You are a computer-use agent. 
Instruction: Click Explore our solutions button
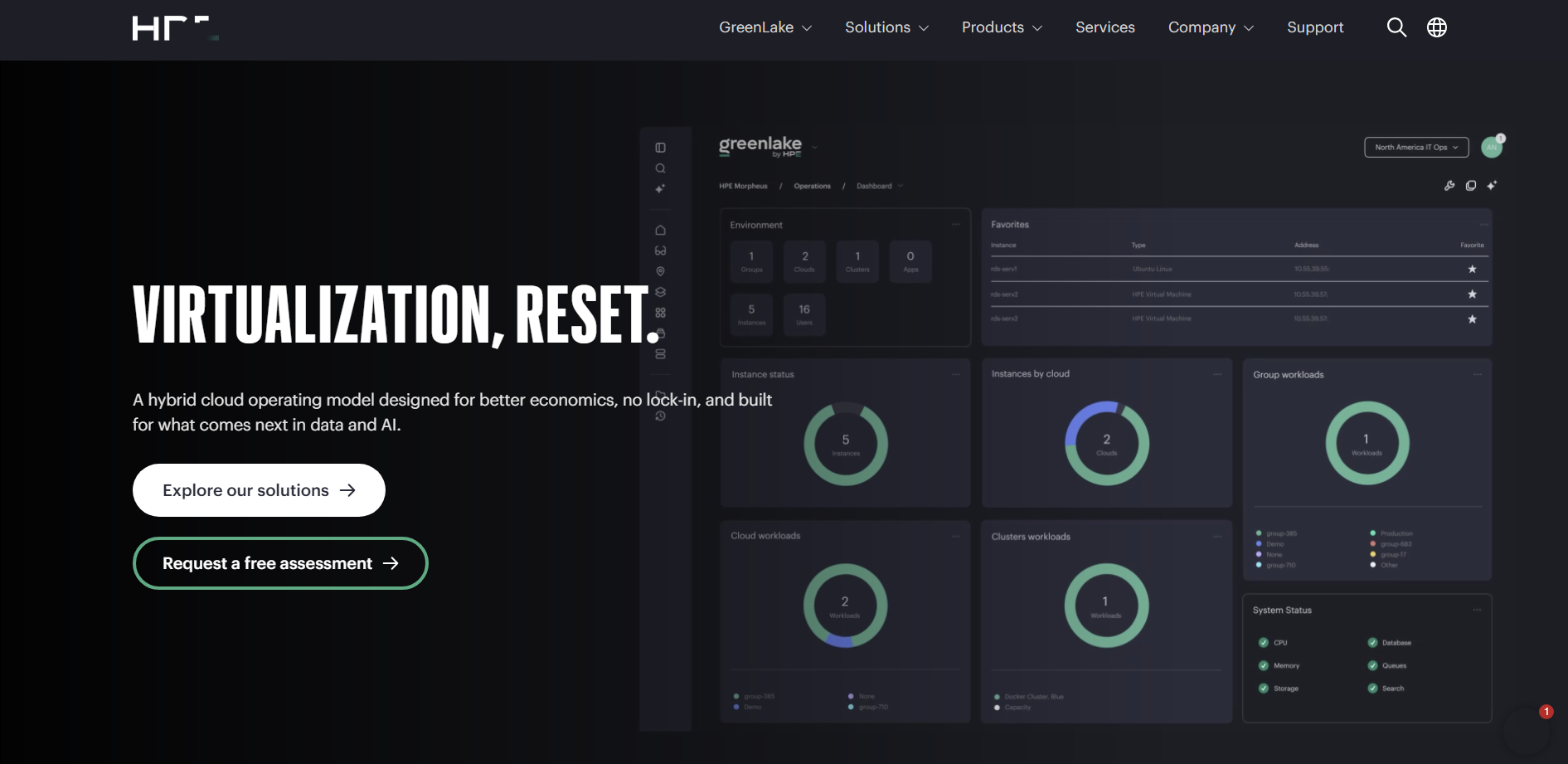259,490
